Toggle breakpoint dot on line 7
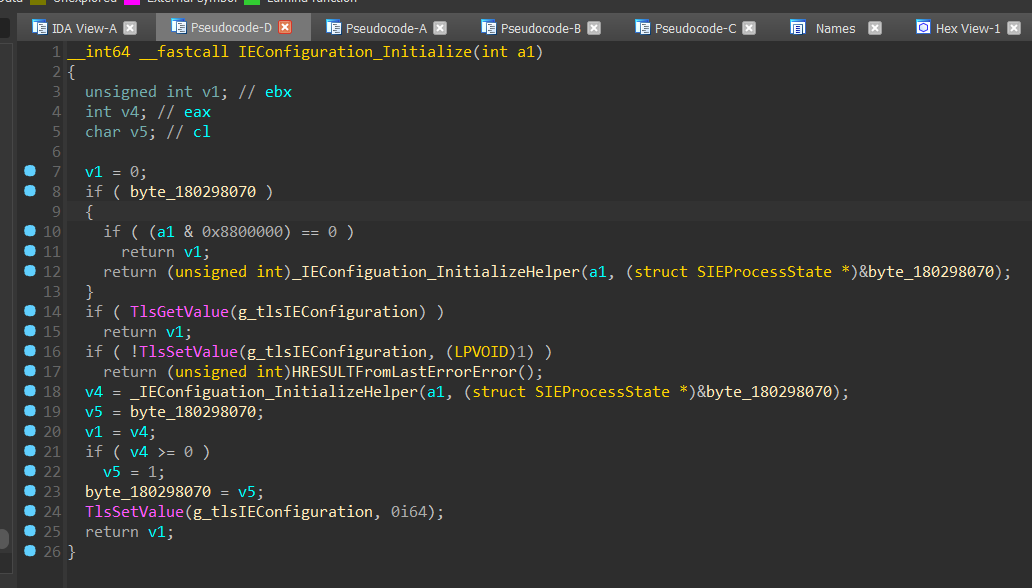Image resolution: width=1032 pixels, height=588 pixels. [30, 171]
